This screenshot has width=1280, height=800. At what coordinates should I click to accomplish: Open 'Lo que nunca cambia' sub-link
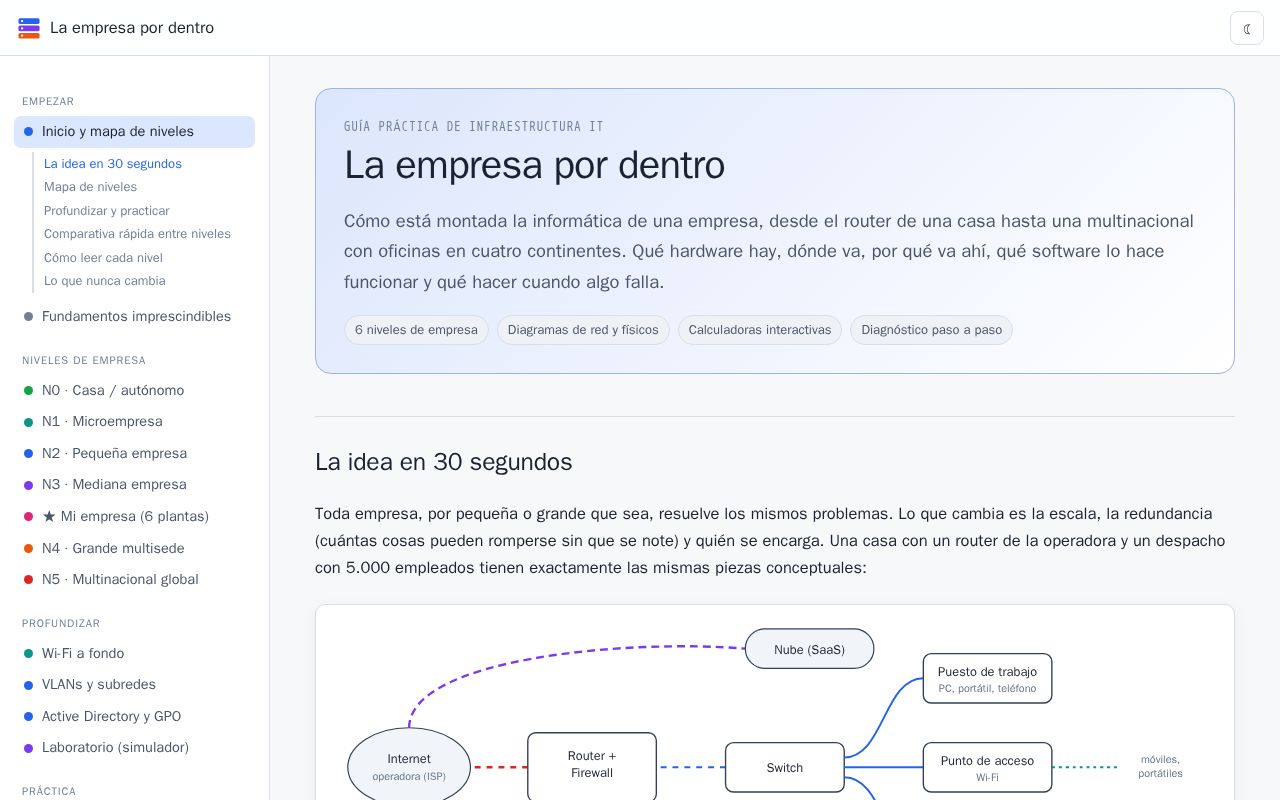coord(105,281)
